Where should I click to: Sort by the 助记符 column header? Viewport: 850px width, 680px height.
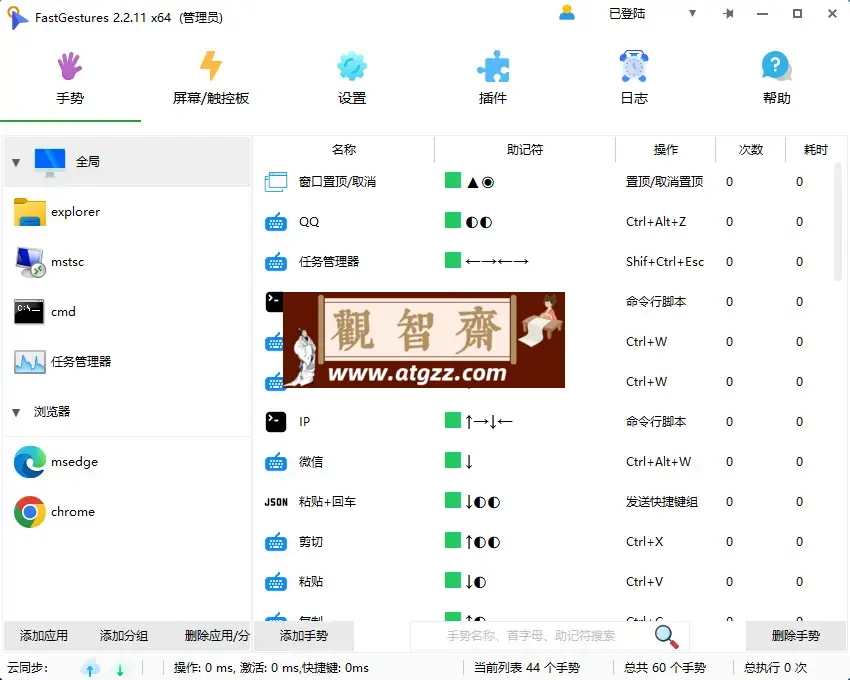coord(525,150)
